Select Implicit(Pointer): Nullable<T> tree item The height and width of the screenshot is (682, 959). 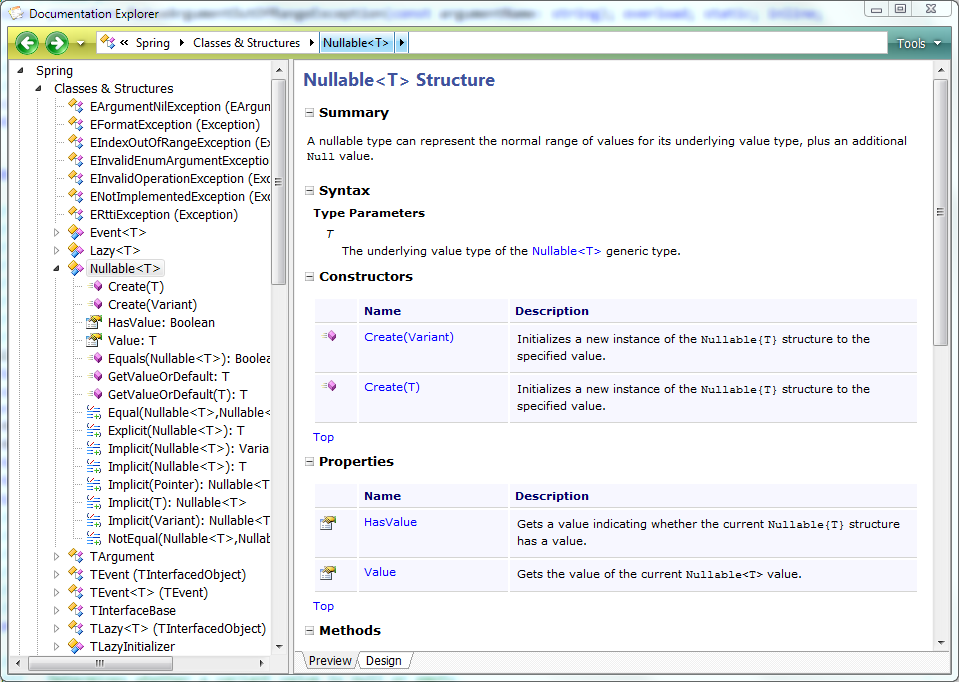[188, 484]
